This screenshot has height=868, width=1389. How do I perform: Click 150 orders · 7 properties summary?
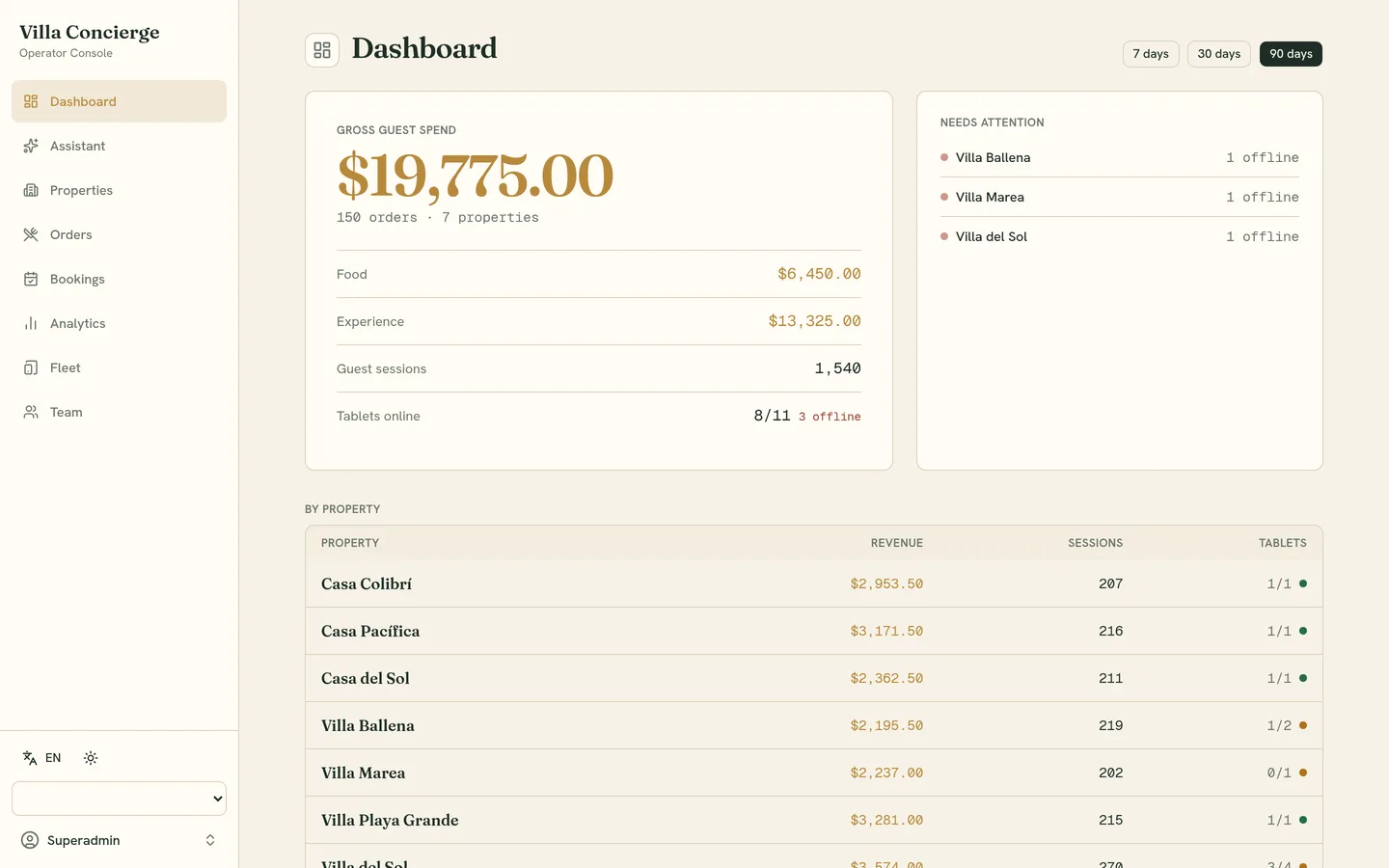click(438, 218)
